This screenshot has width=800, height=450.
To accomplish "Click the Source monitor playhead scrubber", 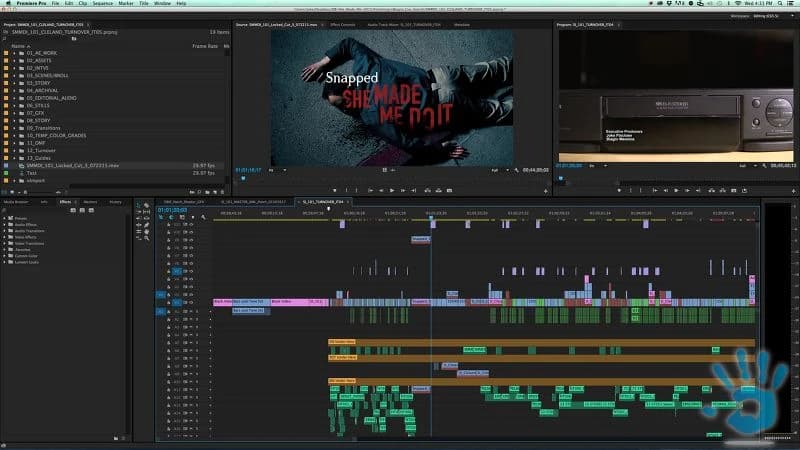I will [x=243, y=178].
